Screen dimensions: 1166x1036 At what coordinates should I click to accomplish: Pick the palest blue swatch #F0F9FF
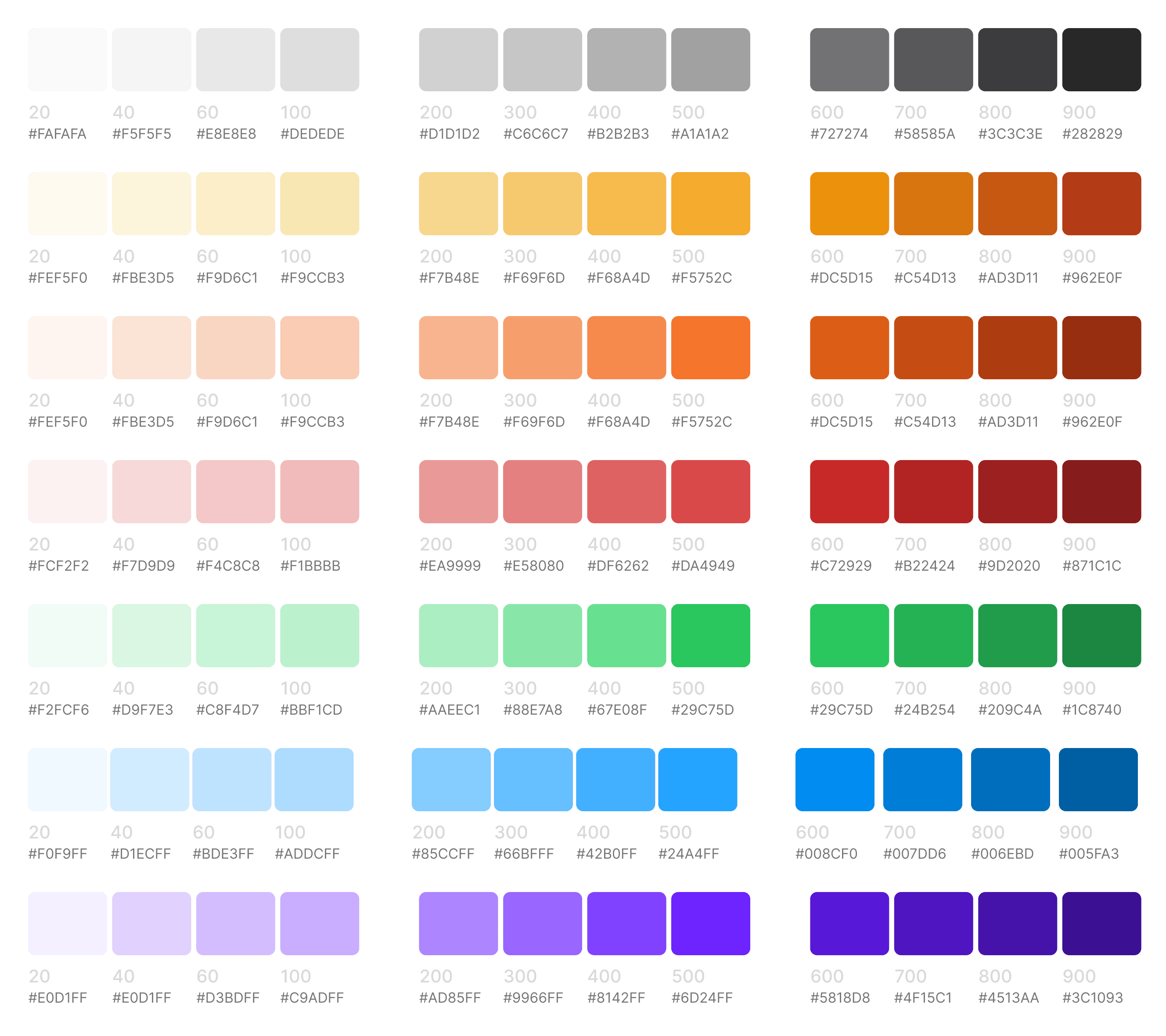tap(67, 780)
